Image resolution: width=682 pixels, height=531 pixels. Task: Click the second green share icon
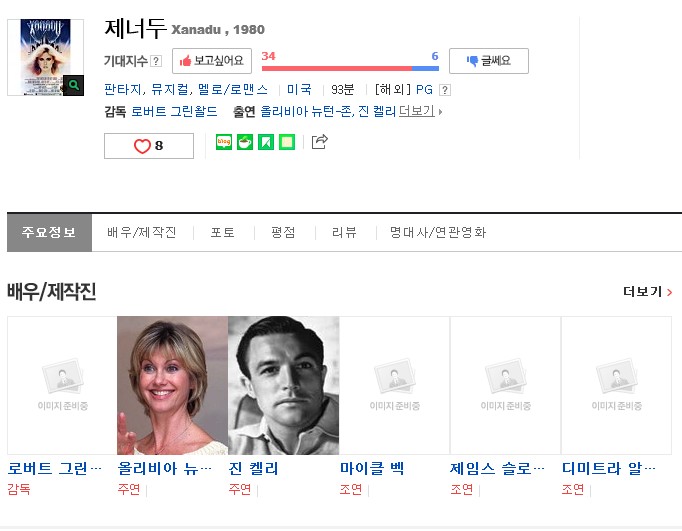pyautogui.click(x=245, y=142)
